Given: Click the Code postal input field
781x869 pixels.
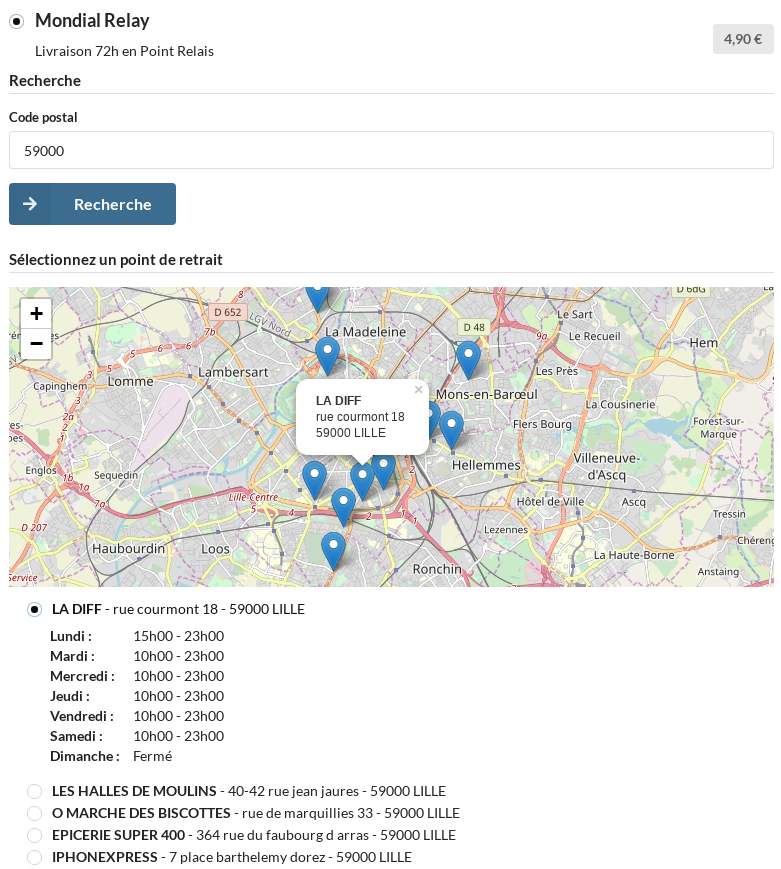Looking at the screenshot, I should (x=391, y=150).
